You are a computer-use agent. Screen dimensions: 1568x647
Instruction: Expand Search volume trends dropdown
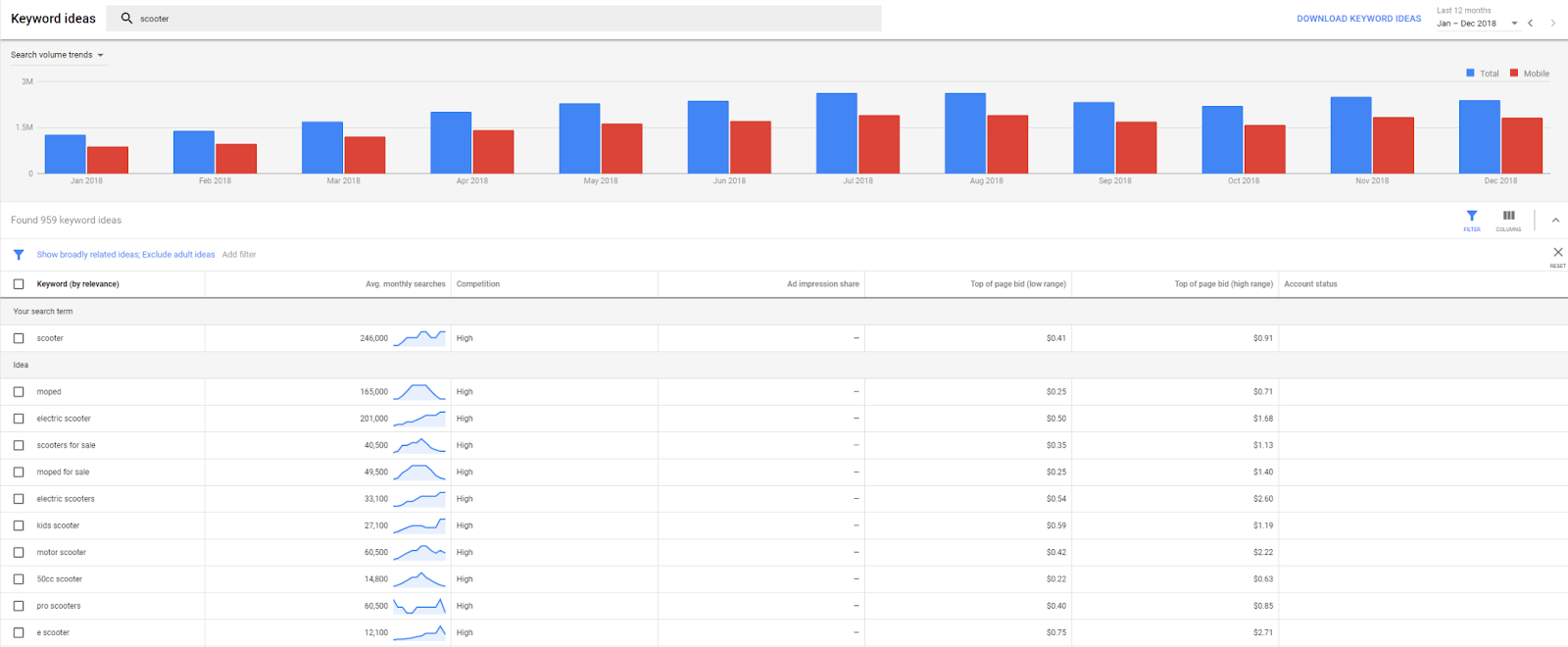point(57,55)
